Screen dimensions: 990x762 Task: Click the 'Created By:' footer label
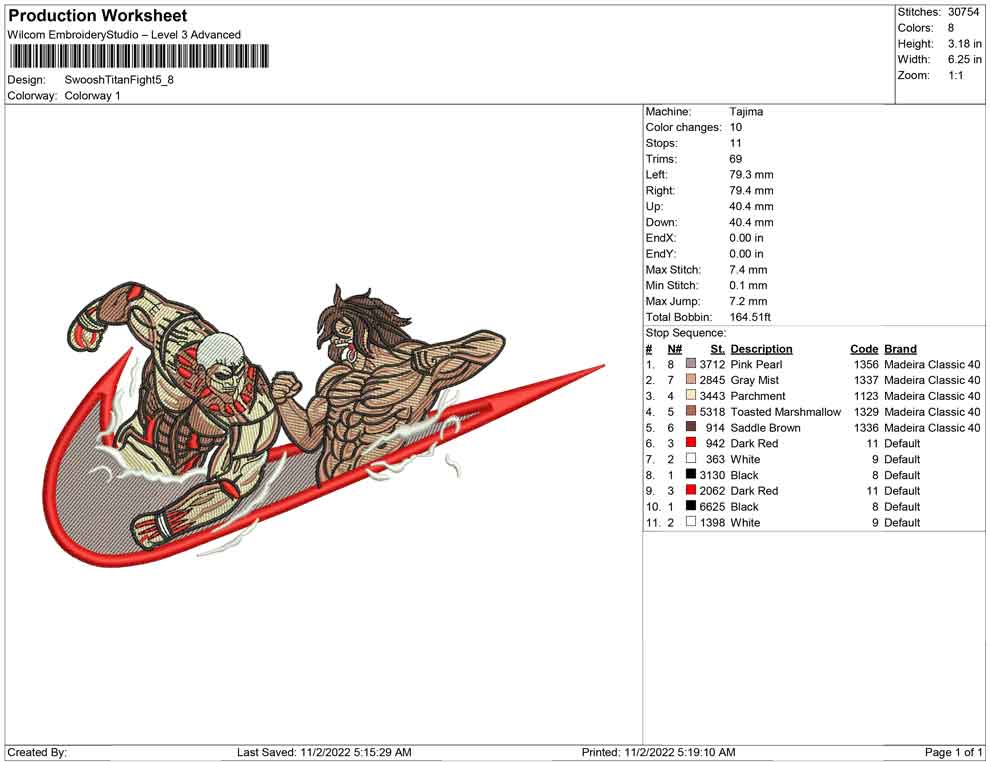pos(37,752)
